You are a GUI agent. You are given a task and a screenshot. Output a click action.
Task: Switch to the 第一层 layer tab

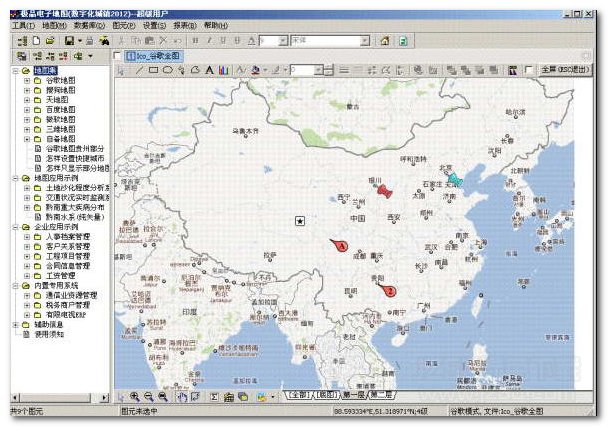click(354, 395)
